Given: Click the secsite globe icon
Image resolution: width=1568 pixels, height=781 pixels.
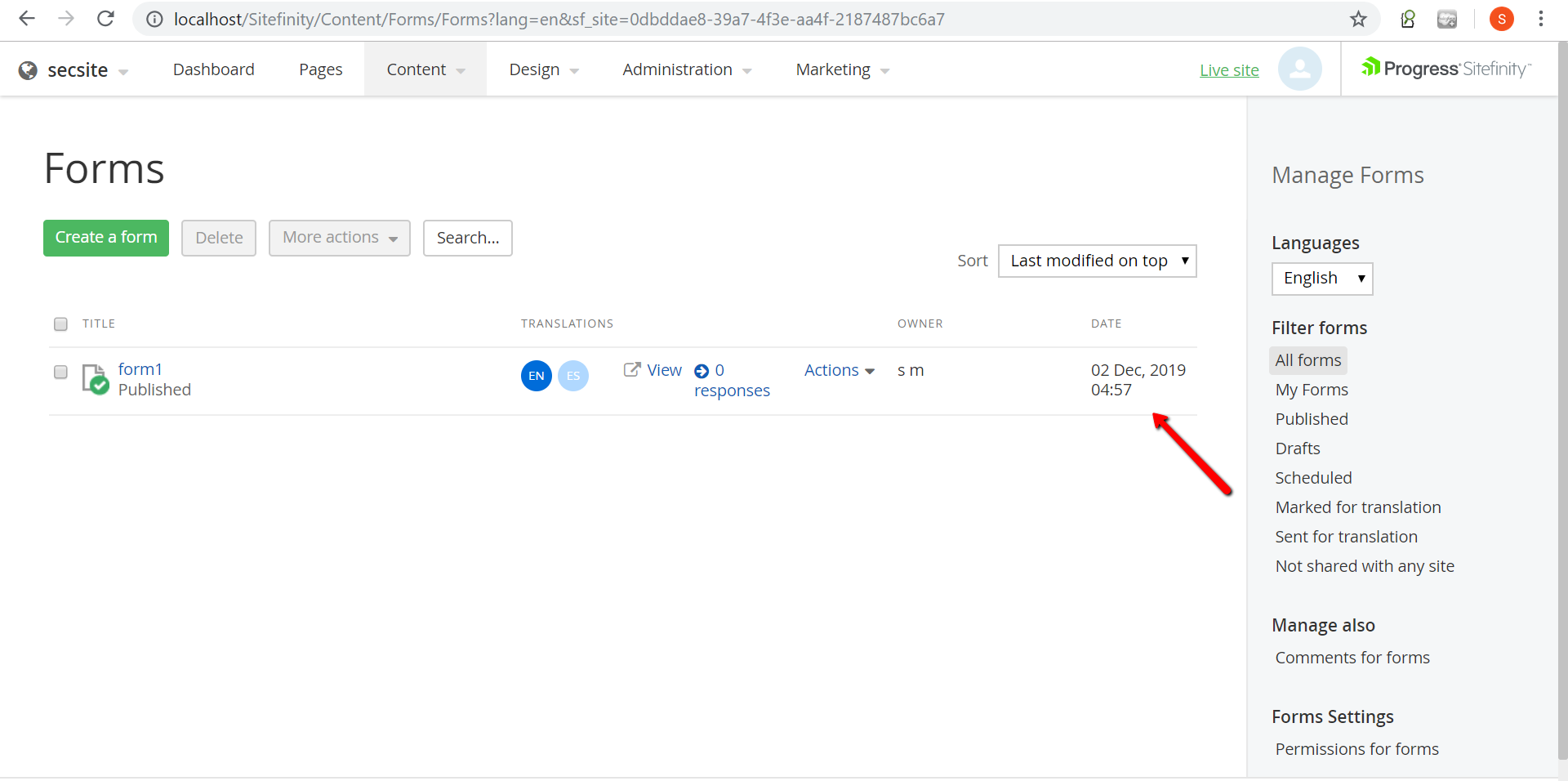Looking at the screenshot, I should (x=28, y=70).
